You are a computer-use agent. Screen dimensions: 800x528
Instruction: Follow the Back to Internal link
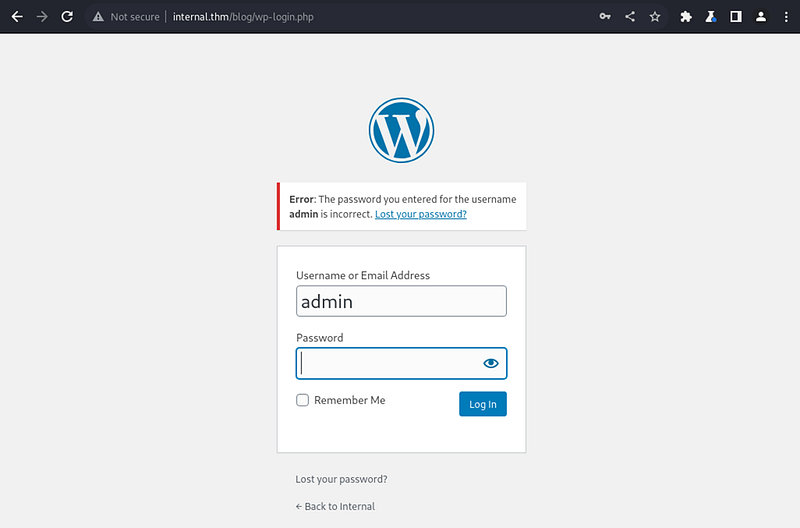pos(335,507)
